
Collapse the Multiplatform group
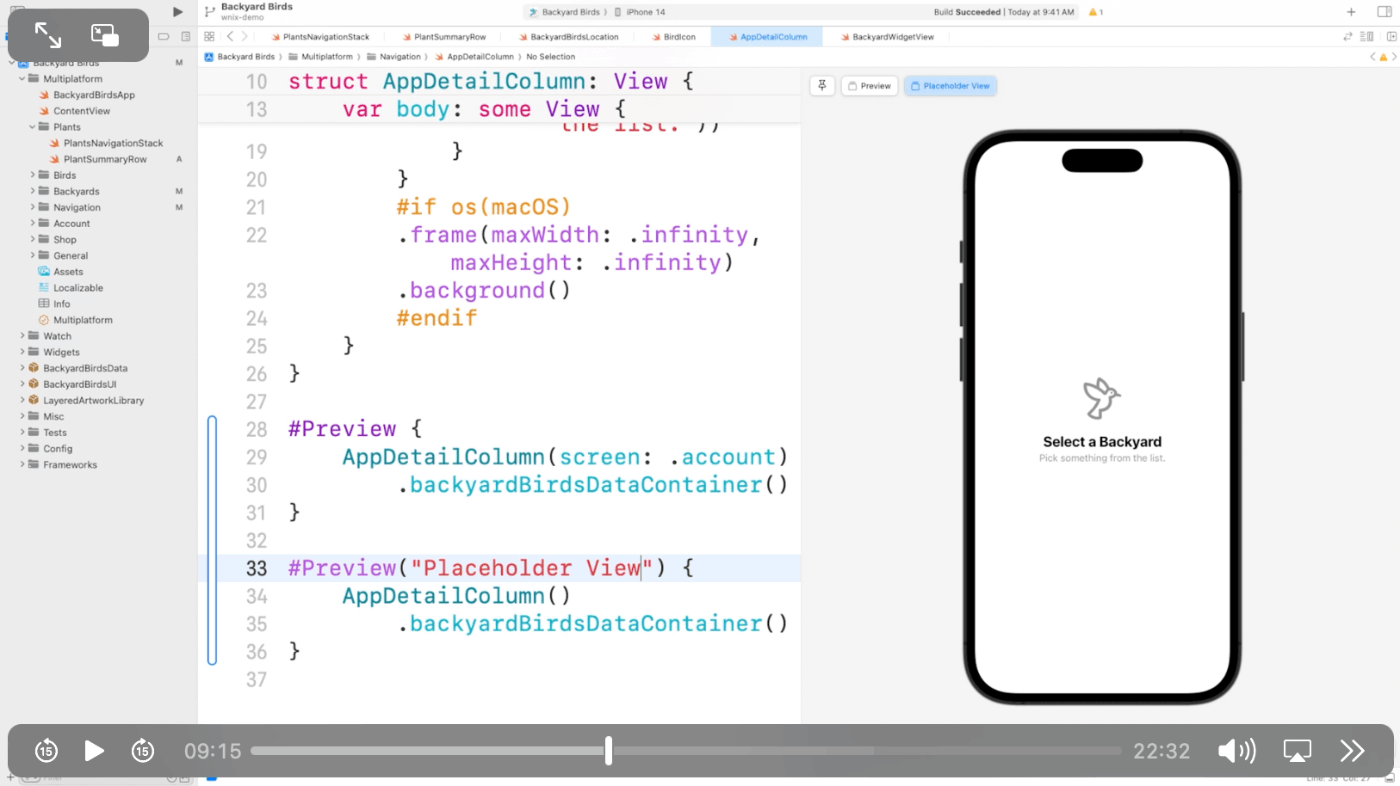(22, 78)
